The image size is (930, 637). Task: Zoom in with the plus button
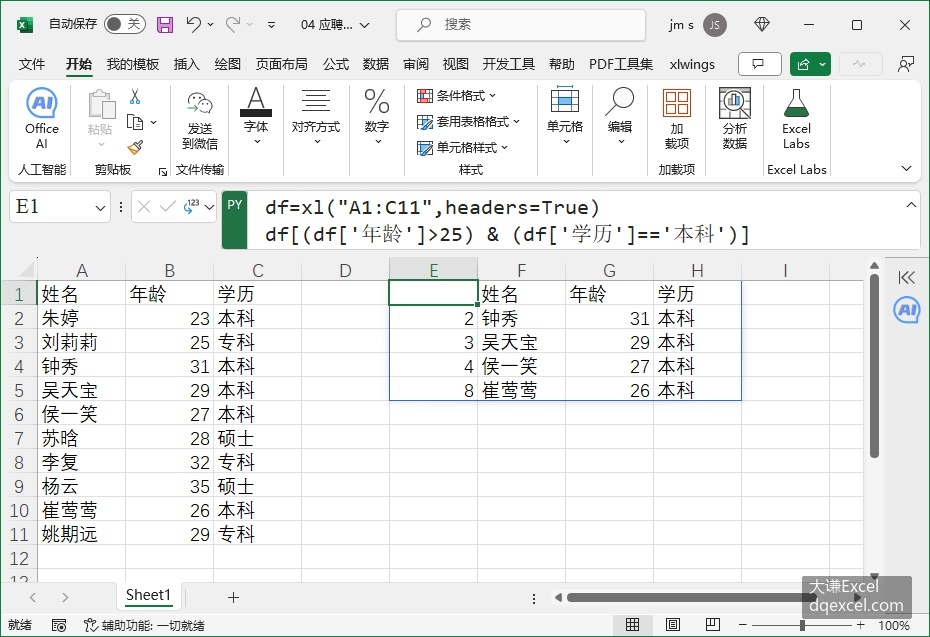(860, 625)
